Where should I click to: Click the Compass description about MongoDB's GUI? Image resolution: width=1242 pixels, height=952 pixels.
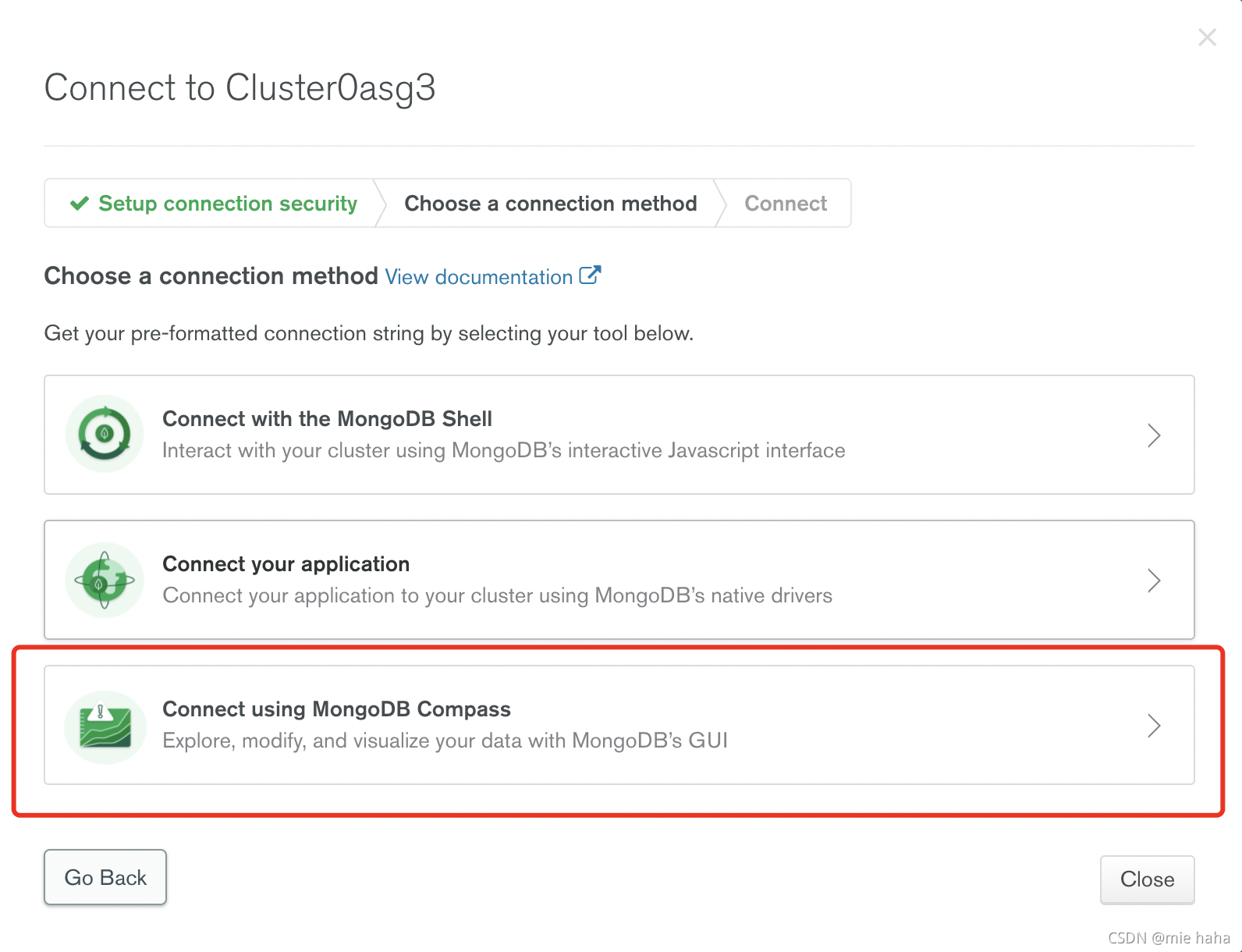[x=445, y=741]
